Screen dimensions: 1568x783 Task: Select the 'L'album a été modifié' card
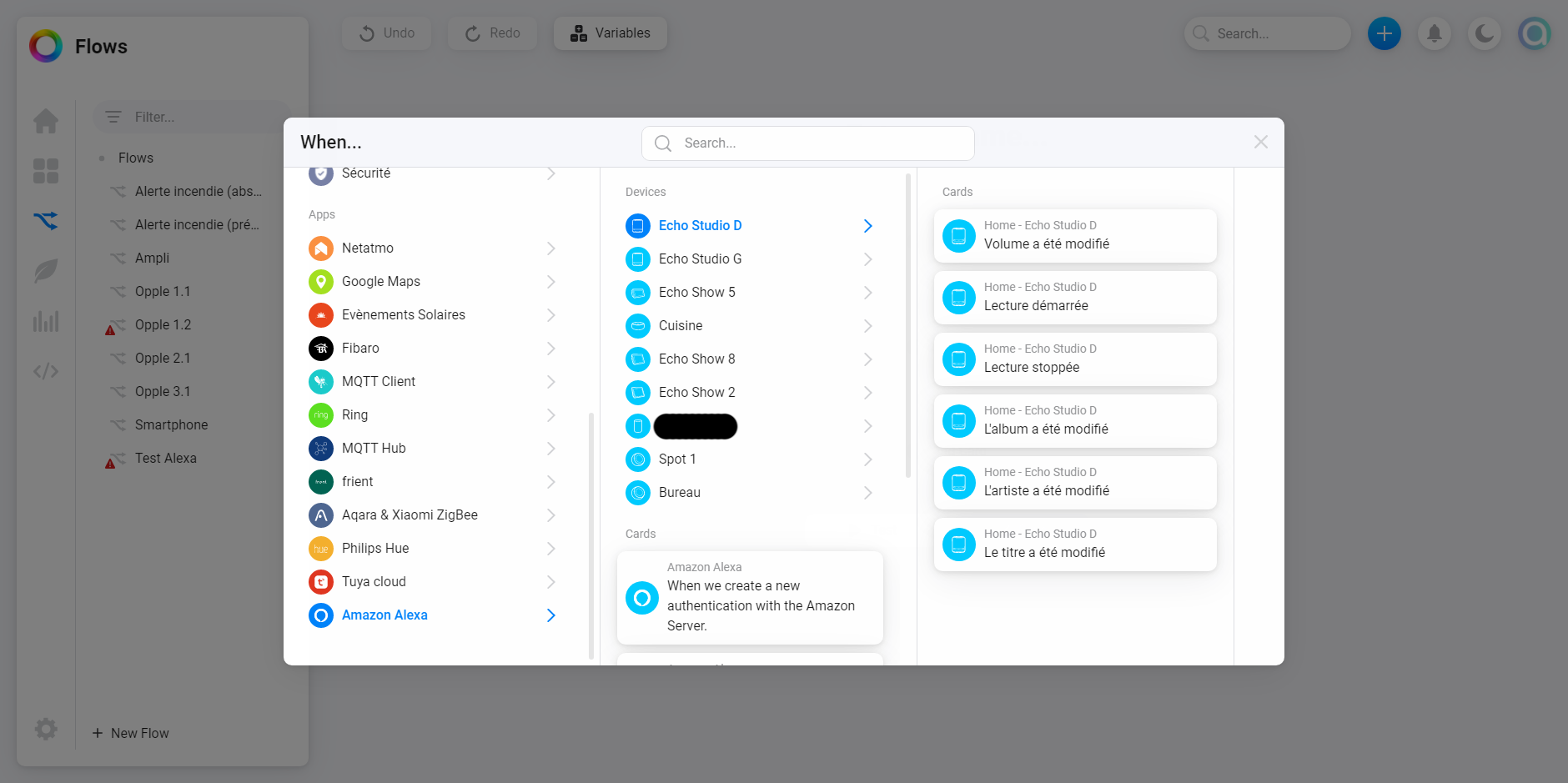[1075, 421]
